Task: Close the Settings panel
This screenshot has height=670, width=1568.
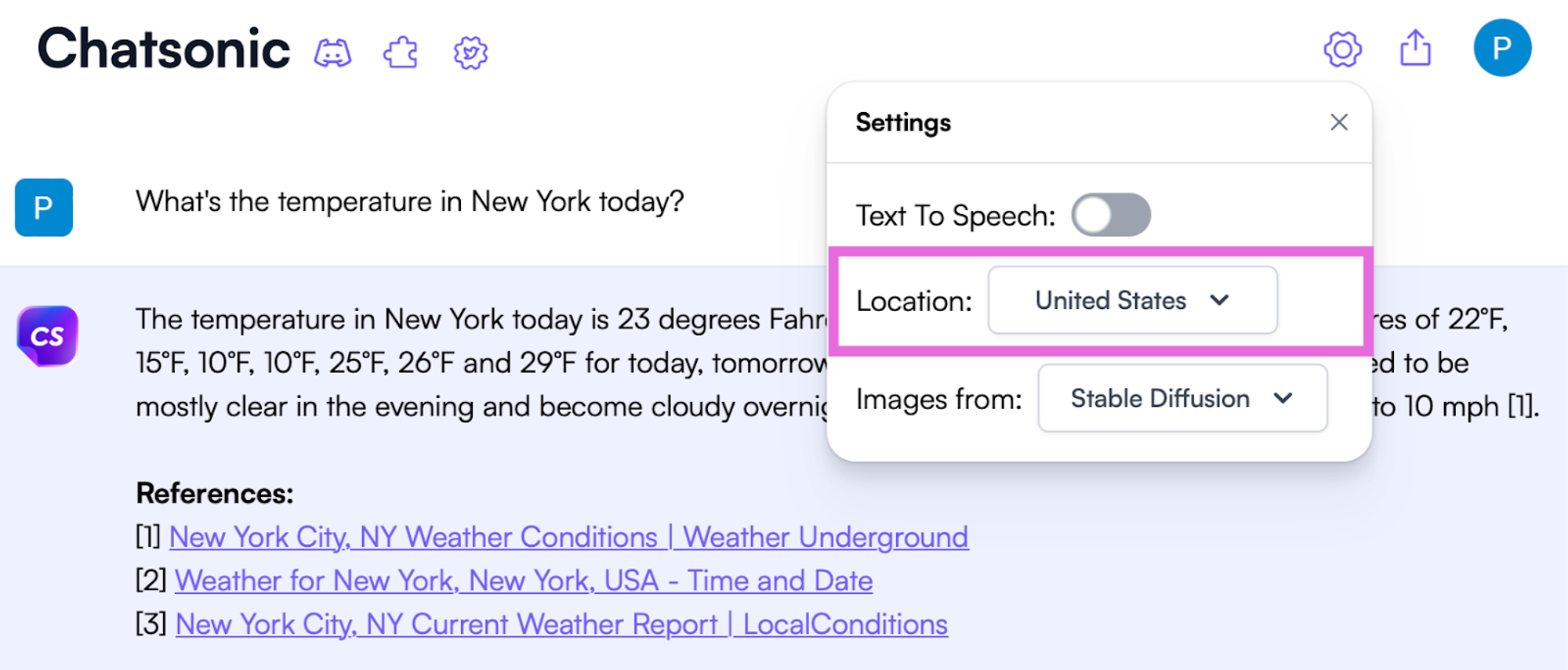Action: tap(1338, 122)
